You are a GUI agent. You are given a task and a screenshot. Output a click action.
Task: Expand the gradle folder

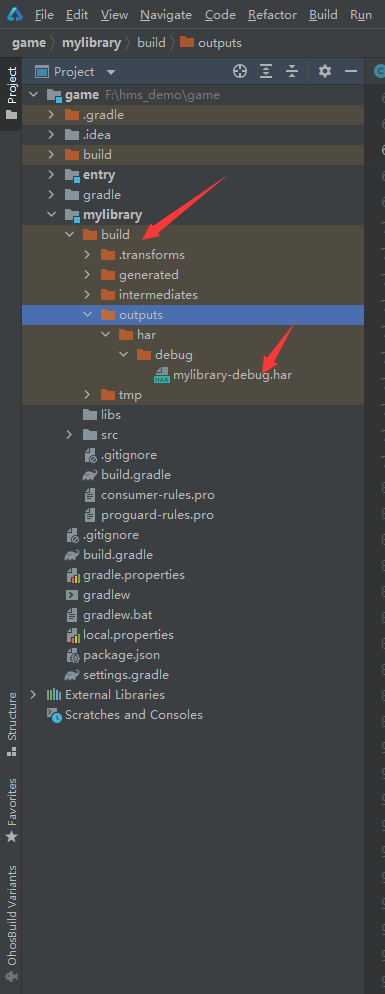(51, 195)
